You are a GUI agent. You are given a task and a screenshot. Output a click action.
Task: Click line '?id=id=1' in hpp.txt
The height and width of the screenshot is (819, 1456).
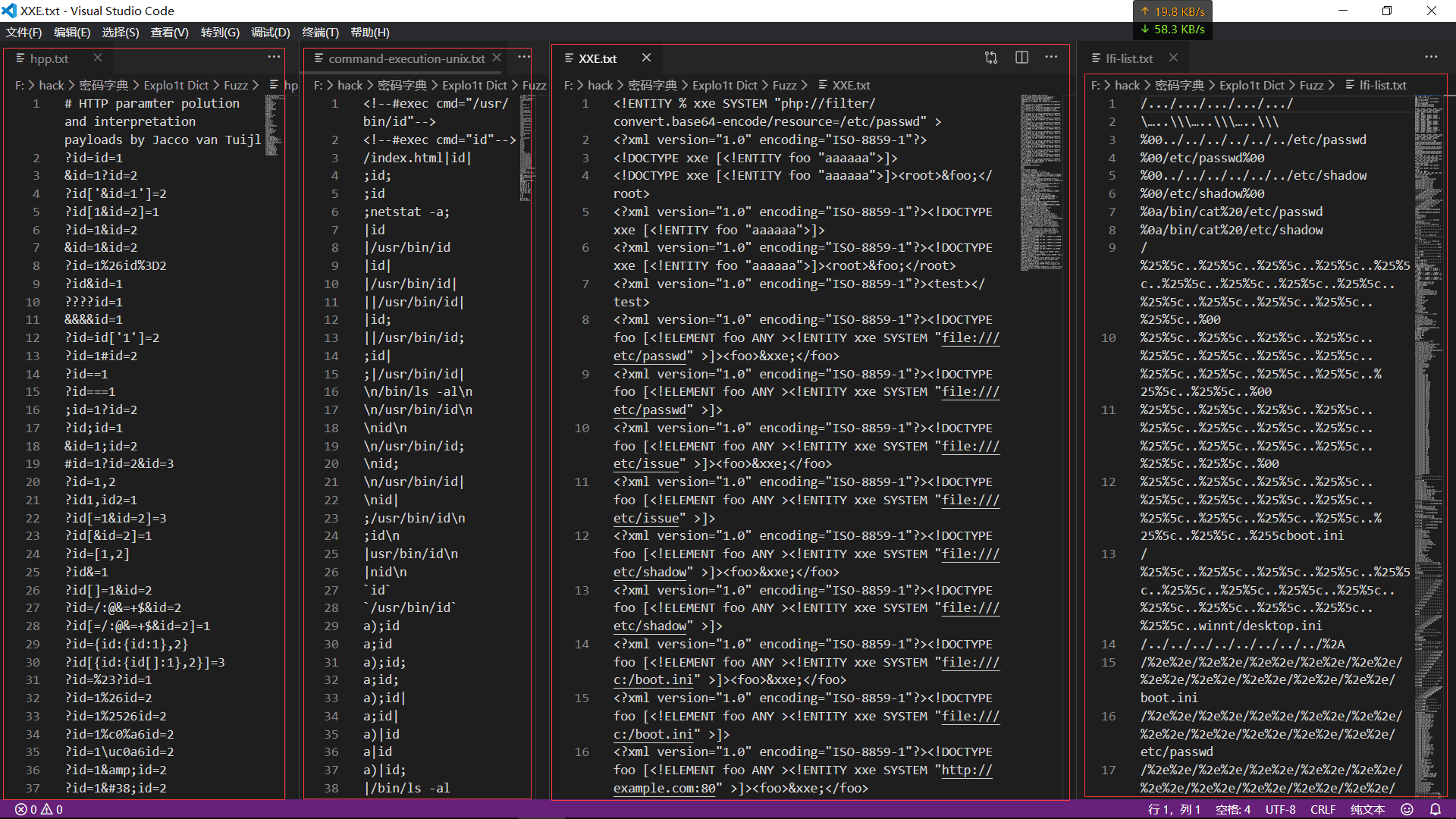[93, 158]
